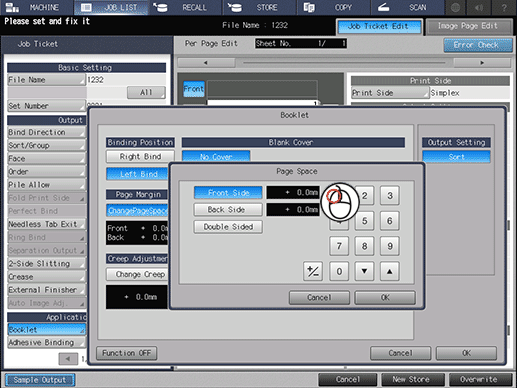
Task: Click the Change Creep button
Action: 138,274
